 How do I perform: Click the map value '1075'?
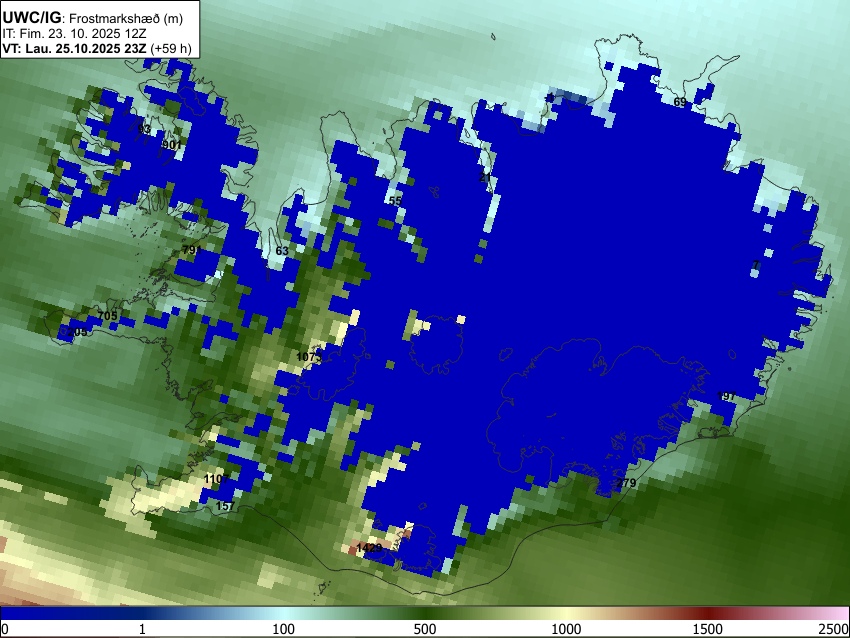(x=309, y=357)
